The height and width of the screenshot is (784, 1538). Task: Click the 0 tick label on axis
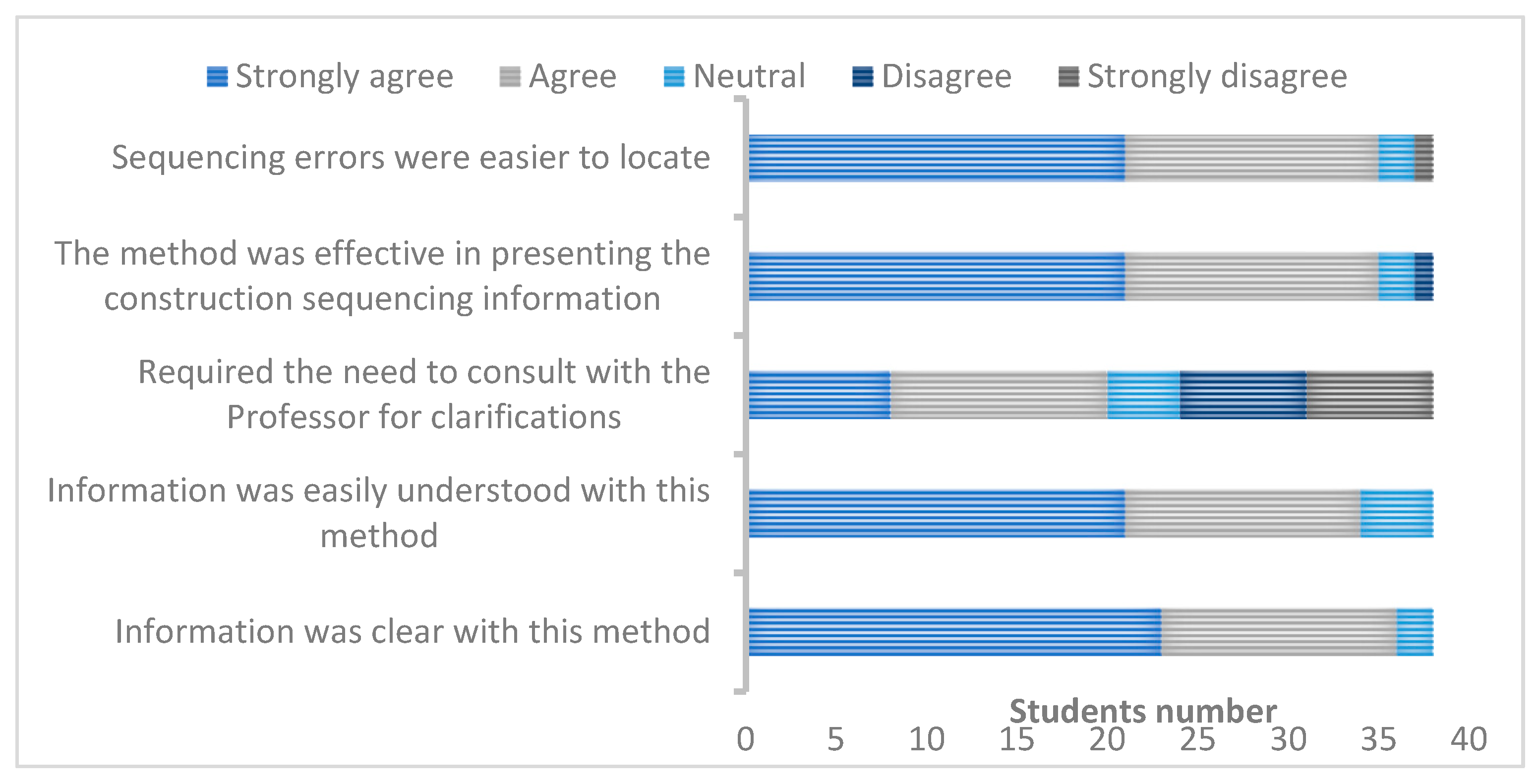click(x=745, y=739)
